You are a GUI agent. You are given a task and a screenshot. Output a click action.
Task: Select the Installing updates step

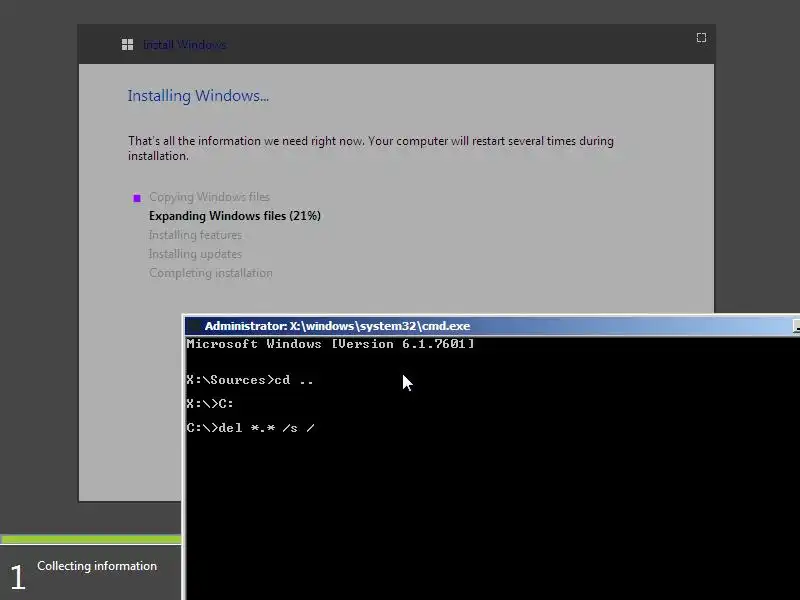(195, 254)
